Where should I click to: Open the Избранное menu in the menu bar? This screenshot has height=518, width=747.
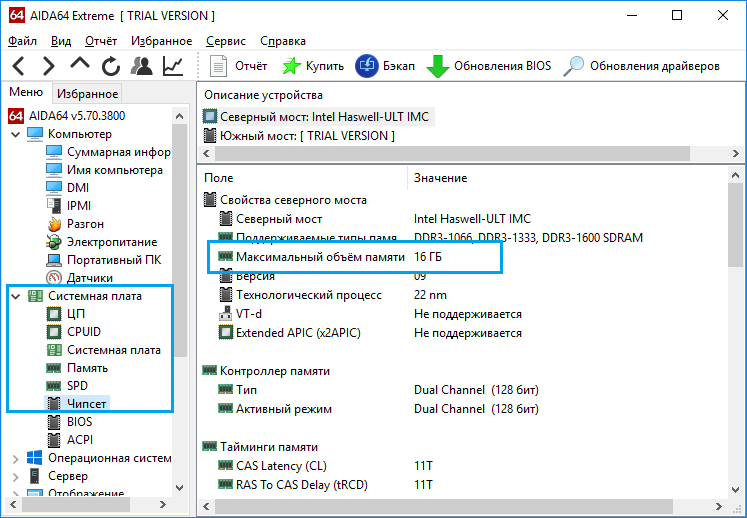point(162,41)
